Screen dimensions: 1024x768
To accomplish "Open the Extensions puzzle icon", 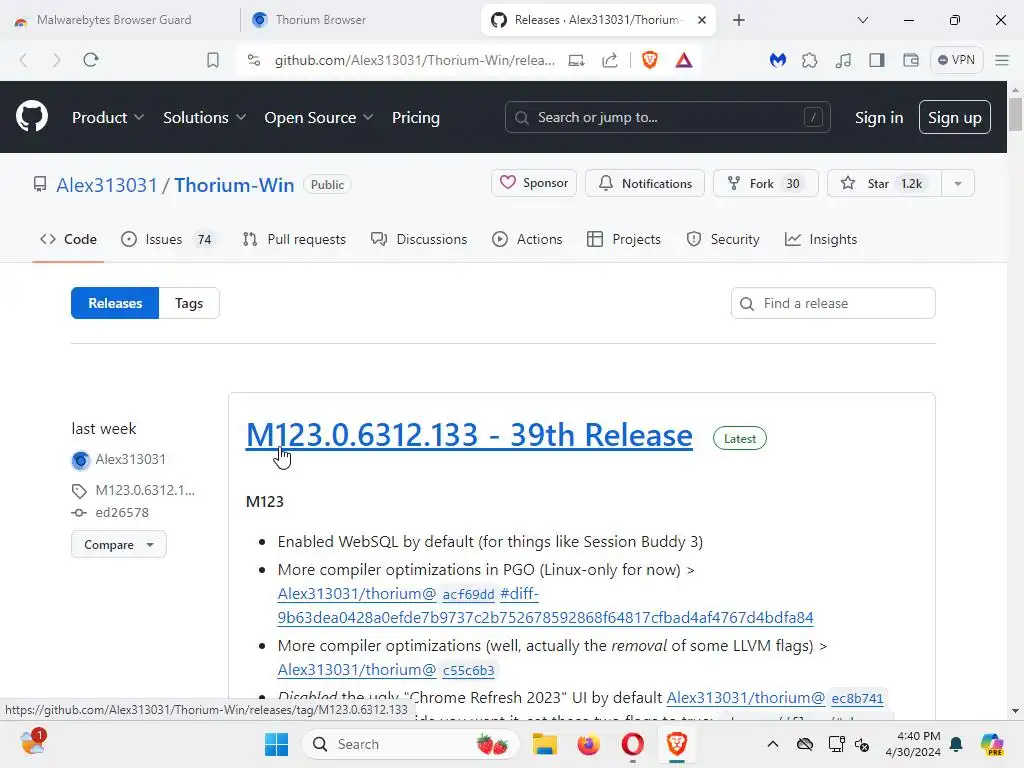I will [810, 60].
